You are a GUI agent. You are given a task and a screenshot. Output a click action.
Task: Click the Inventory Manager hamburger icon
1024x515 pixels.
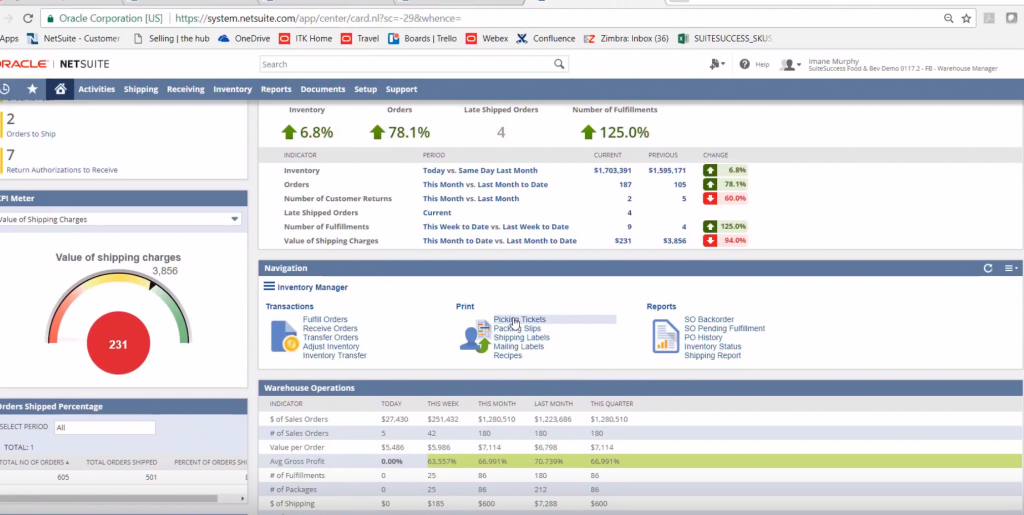[x=269, y=287]
